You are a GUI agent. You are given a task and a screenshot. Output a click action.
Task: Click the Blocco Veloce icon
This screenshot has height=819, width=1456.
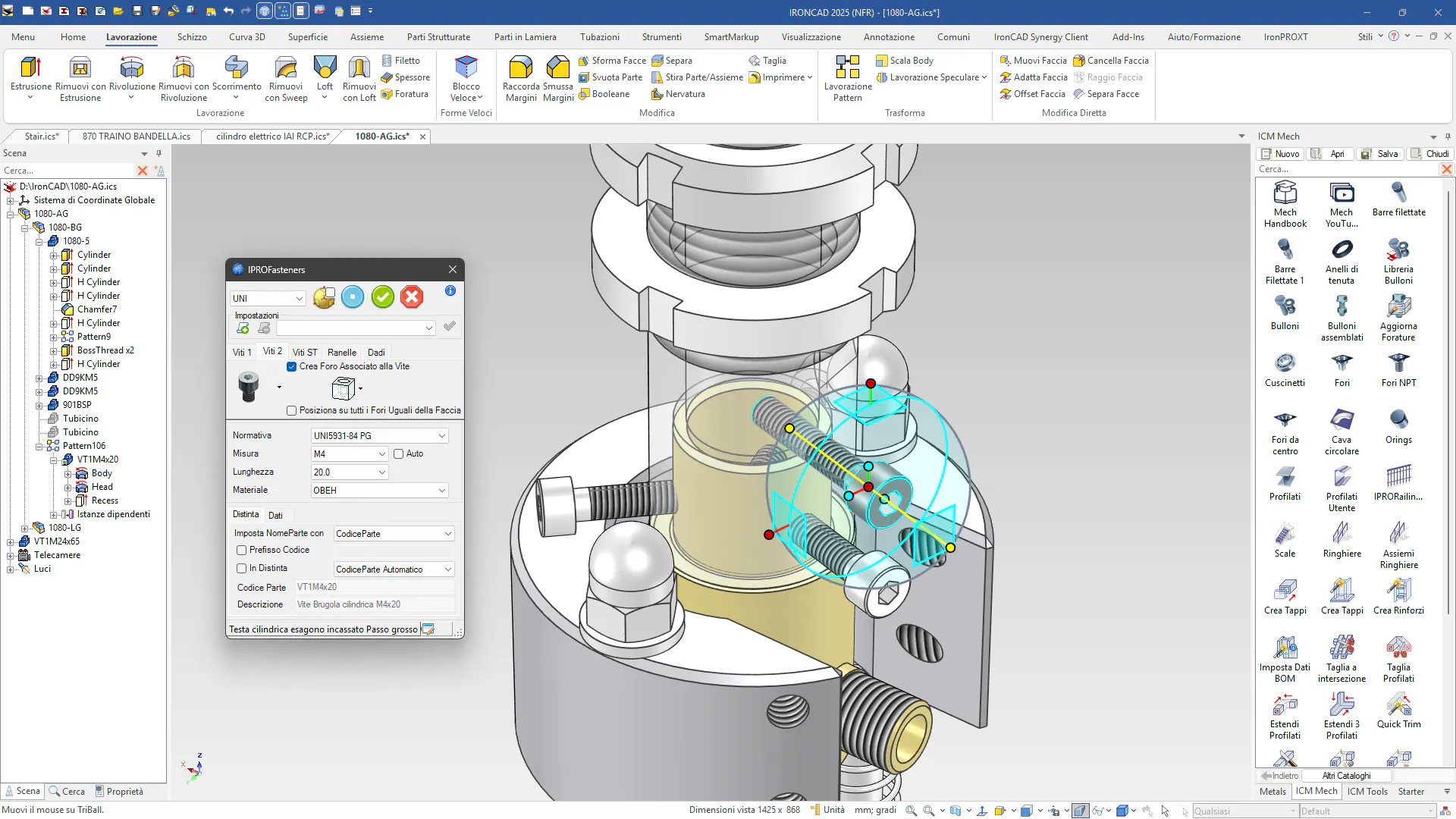[466, 68]
